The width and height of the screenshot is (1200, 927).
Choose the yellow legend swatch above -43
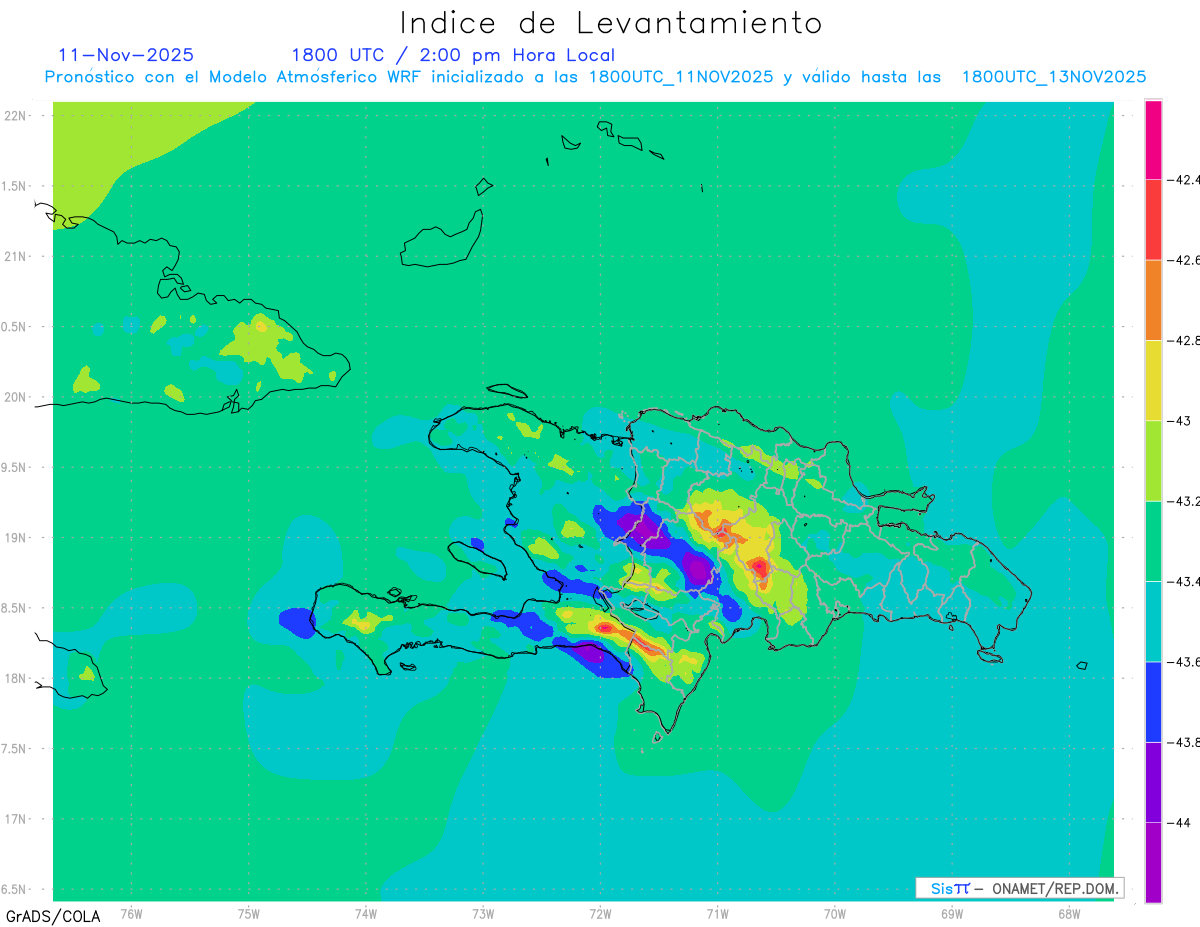pyautogui.click(x=1153, y=381)
